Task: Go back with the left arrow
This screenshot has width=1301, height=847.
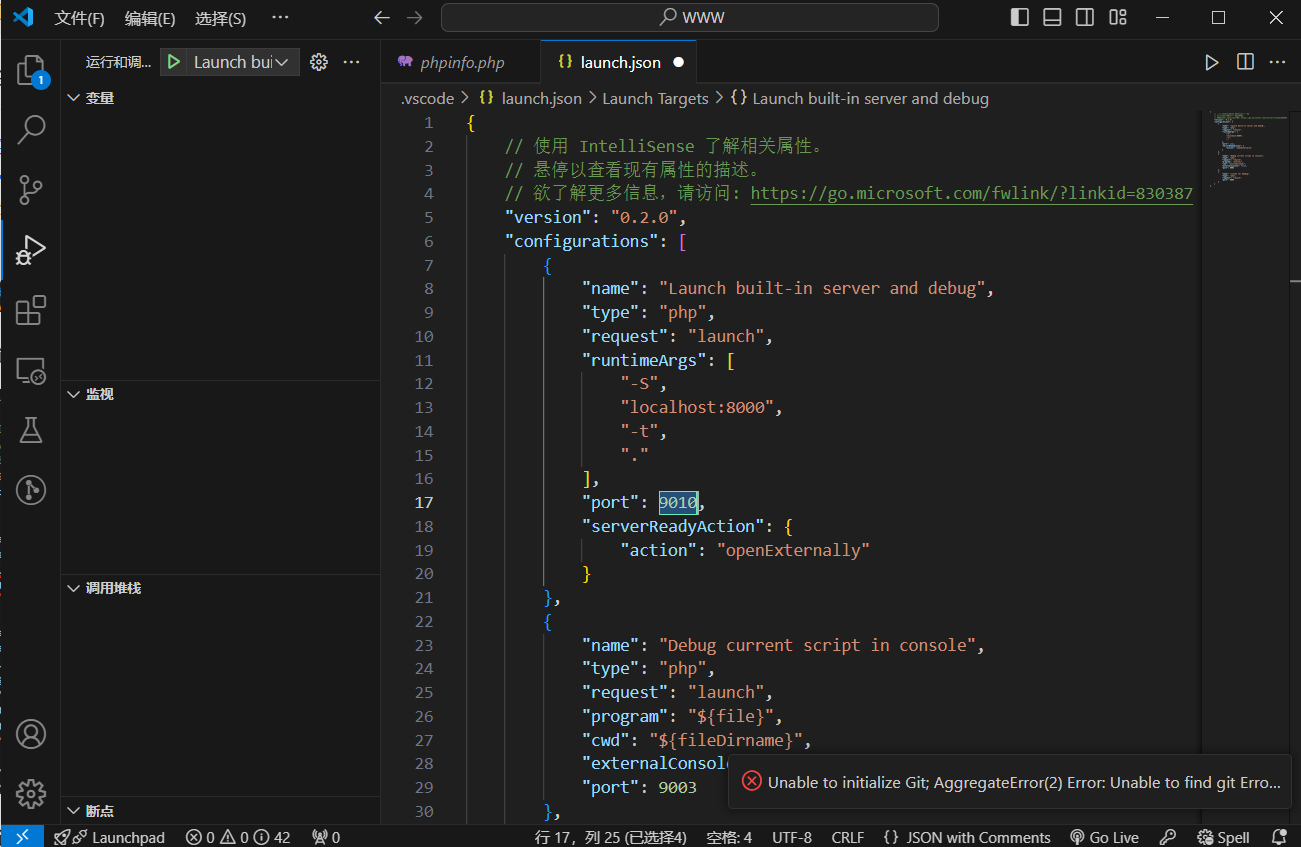Action: click(381, 18)
